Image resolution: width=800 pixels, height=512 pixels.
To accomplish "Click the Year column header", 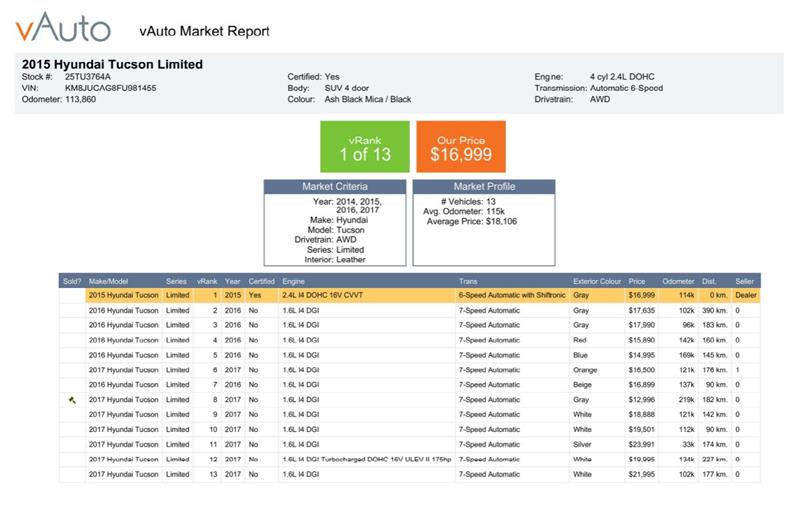I will pos(233,281).
